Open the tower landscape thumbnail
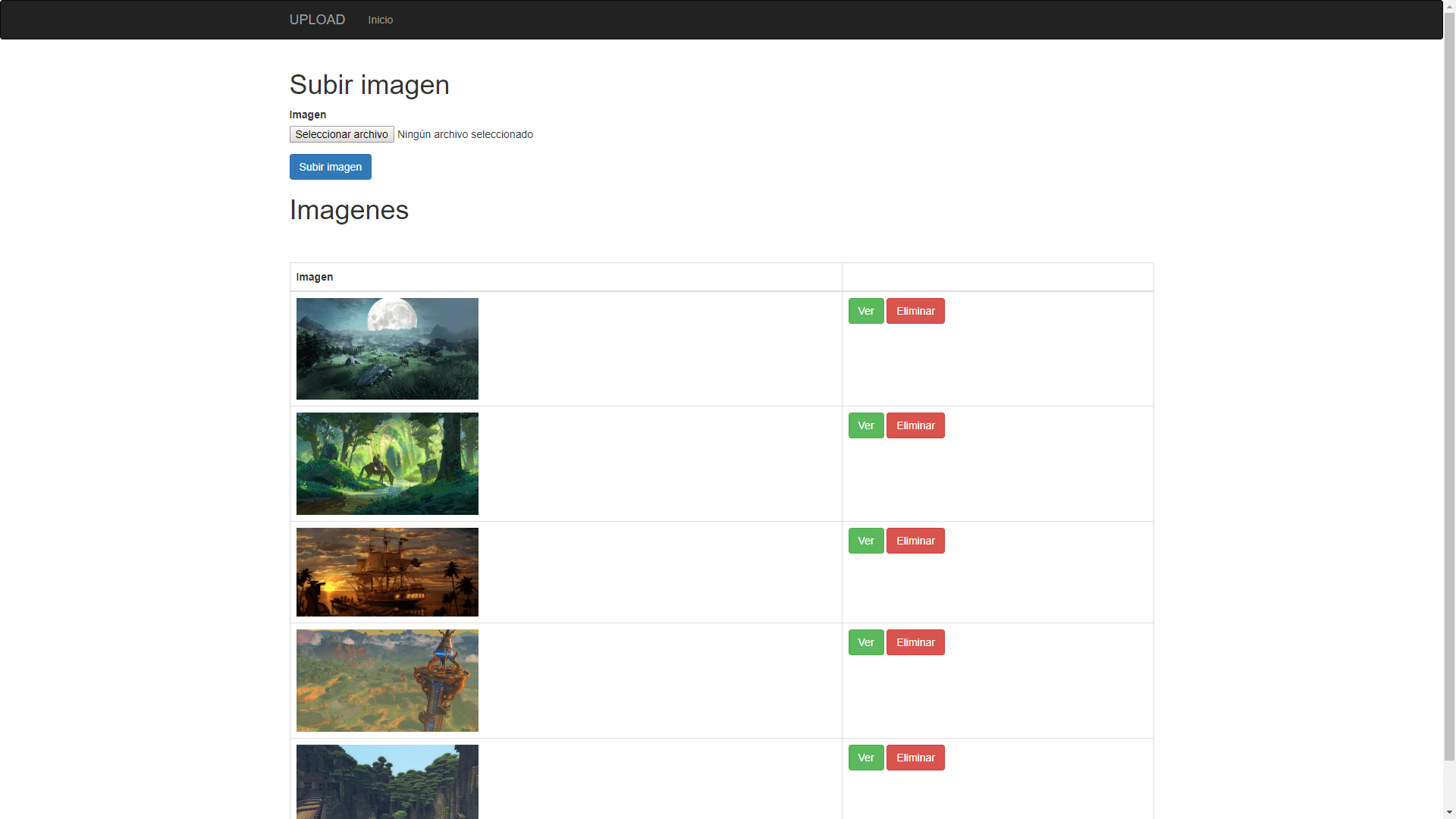Image resolution: width=1456 pixels, height=819 pixels. pos(387,680)
